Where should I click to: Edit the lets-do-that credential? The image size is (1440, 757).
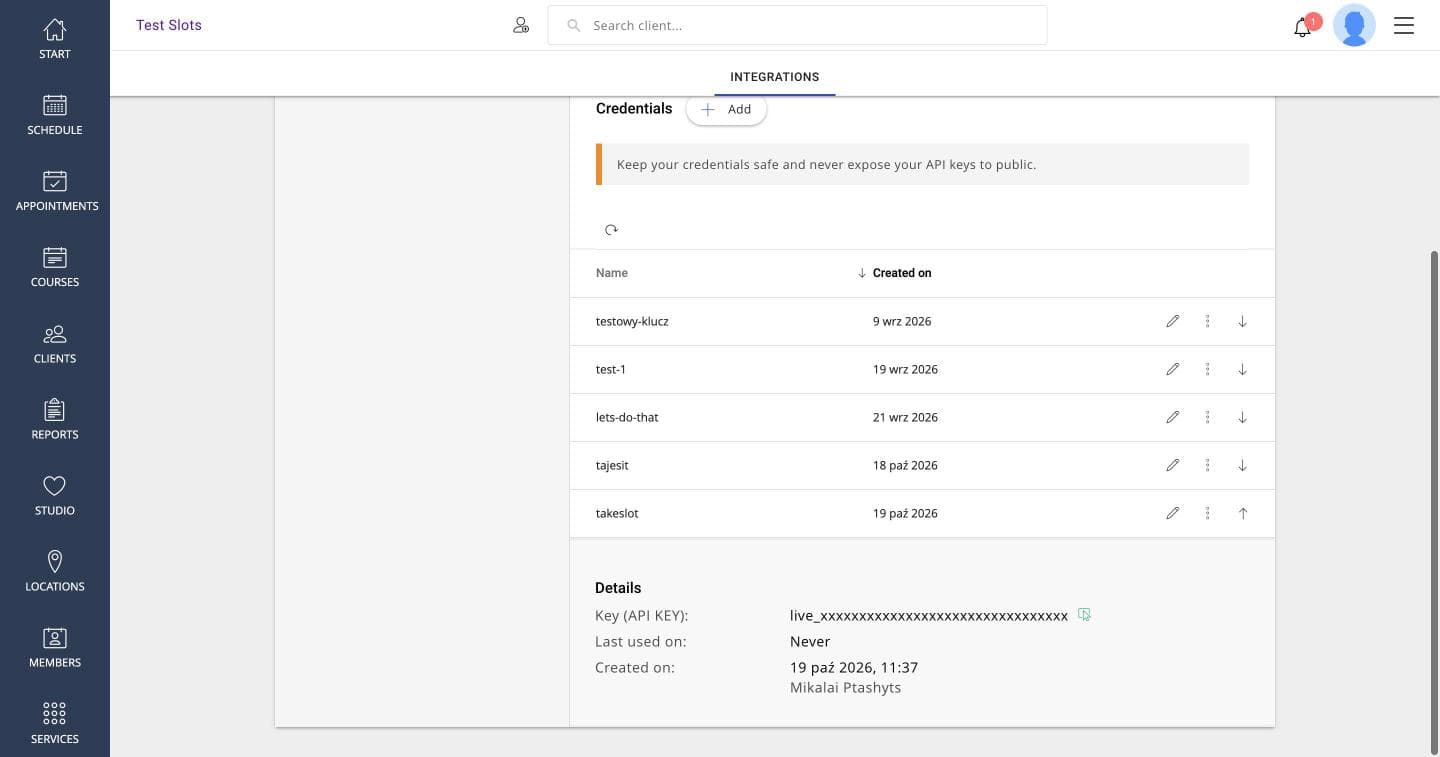point(1173,417)
